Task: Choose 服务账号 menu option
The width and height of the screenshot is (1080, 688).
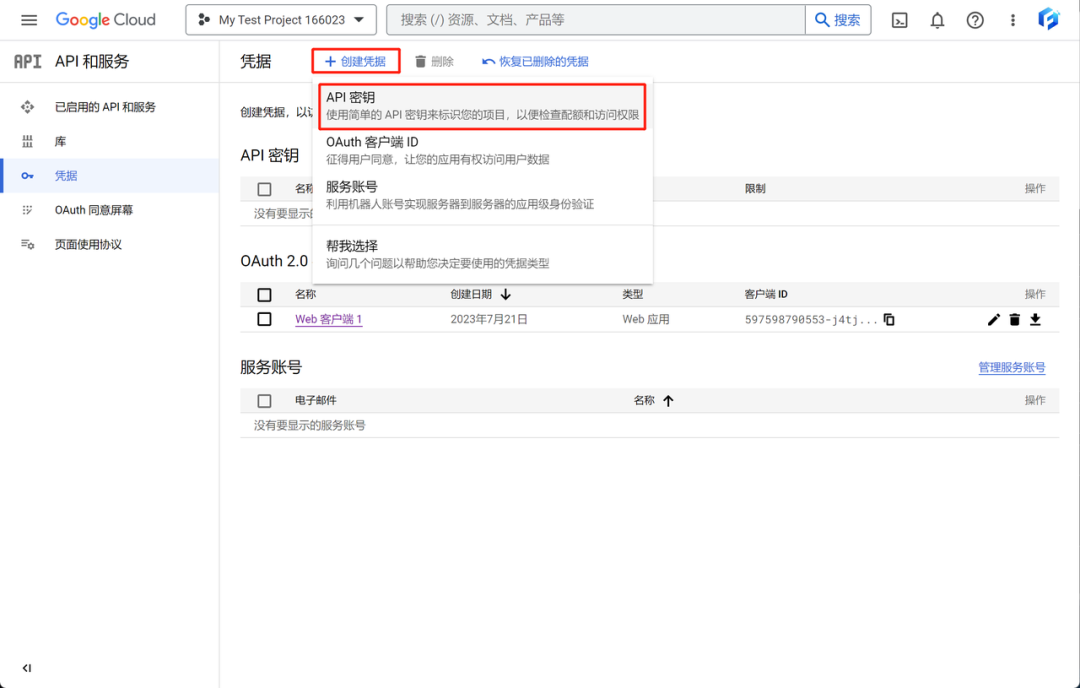Action: point(482,195)
